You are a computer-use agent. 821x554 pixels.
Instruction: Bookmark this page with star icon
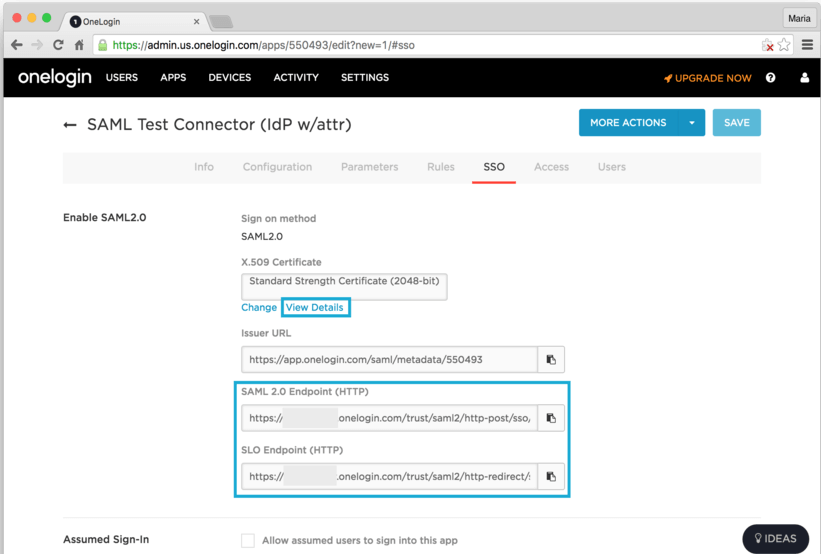(x=784, y=45)
